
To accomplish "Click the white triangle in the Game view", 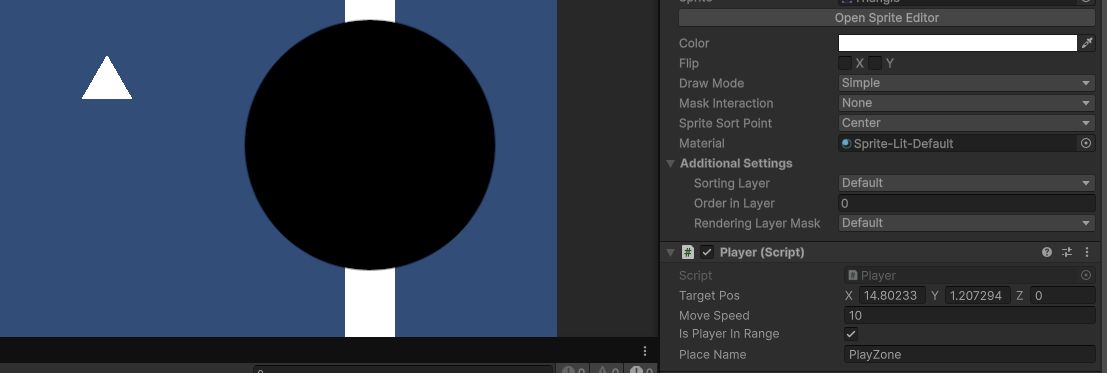I will tap(107, 82).
